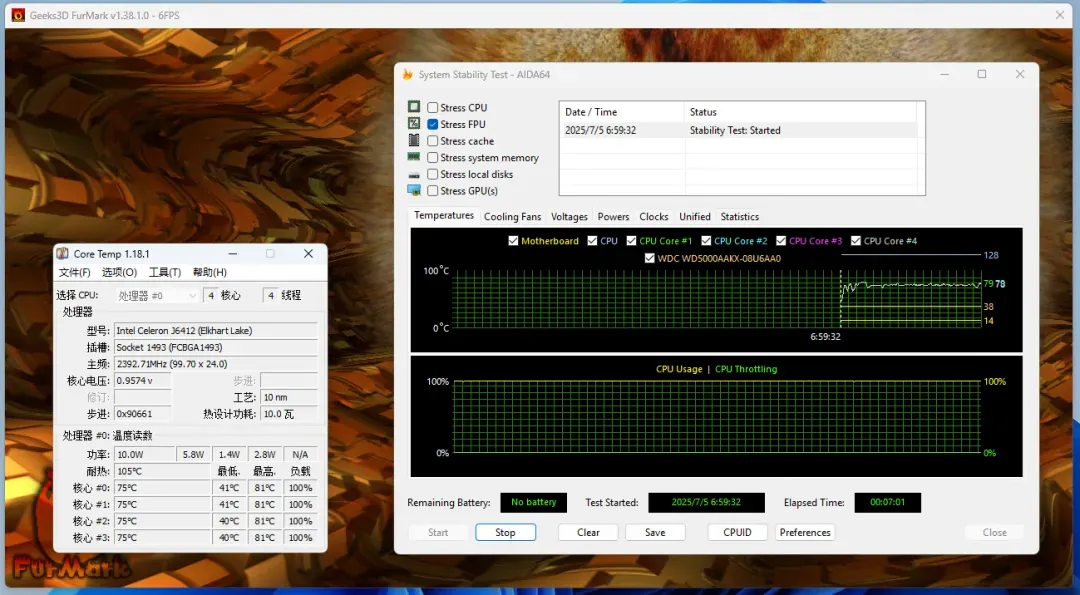Image resolution: width=1080 pixels, height=595 pixels.
Task: Click the RAM icon beside Stress system memory
Action: [414, 157]
